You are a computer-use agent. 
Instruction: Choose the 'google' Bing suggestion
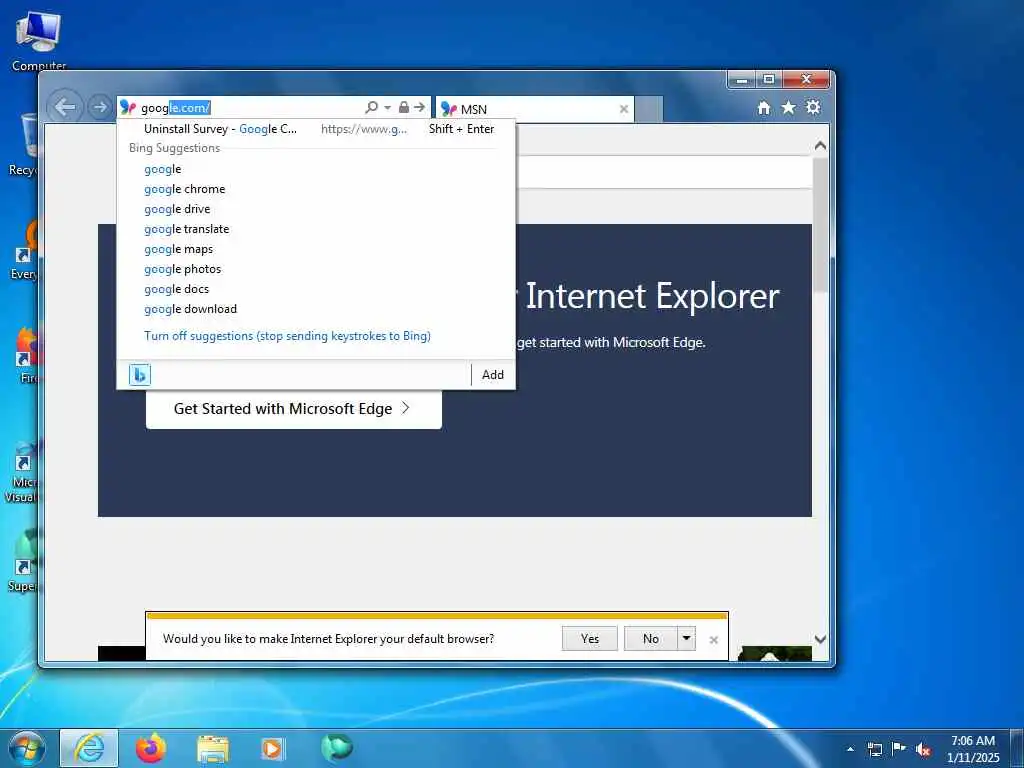(163, 169)
